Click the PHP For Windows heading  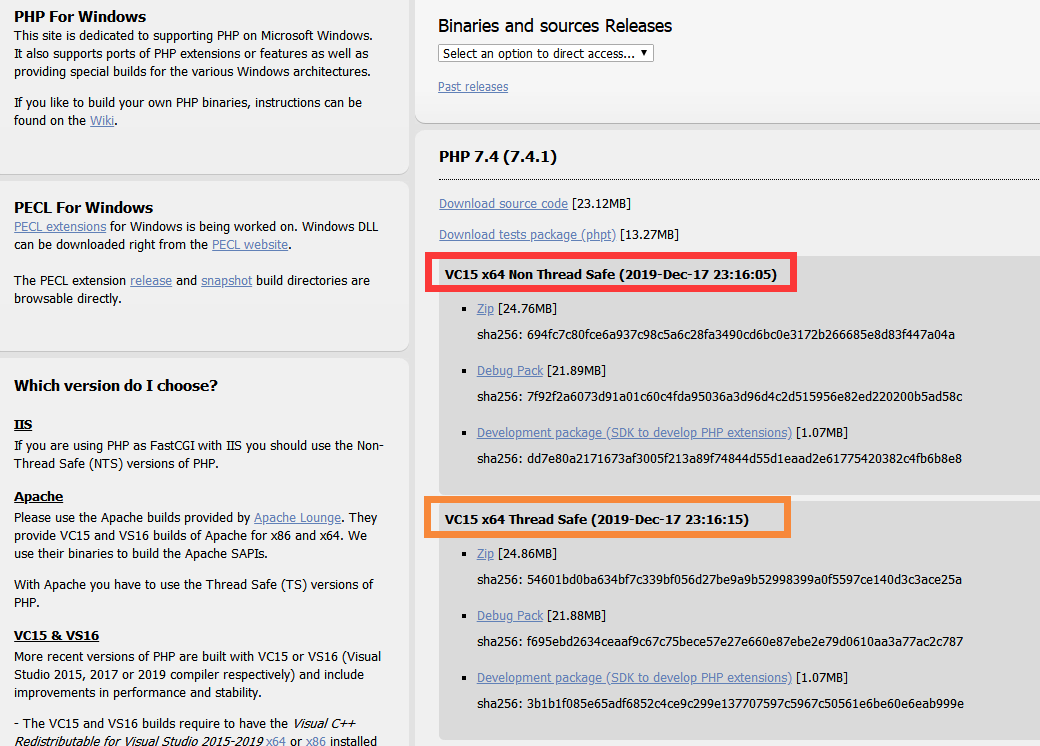[x=80, y=17]
